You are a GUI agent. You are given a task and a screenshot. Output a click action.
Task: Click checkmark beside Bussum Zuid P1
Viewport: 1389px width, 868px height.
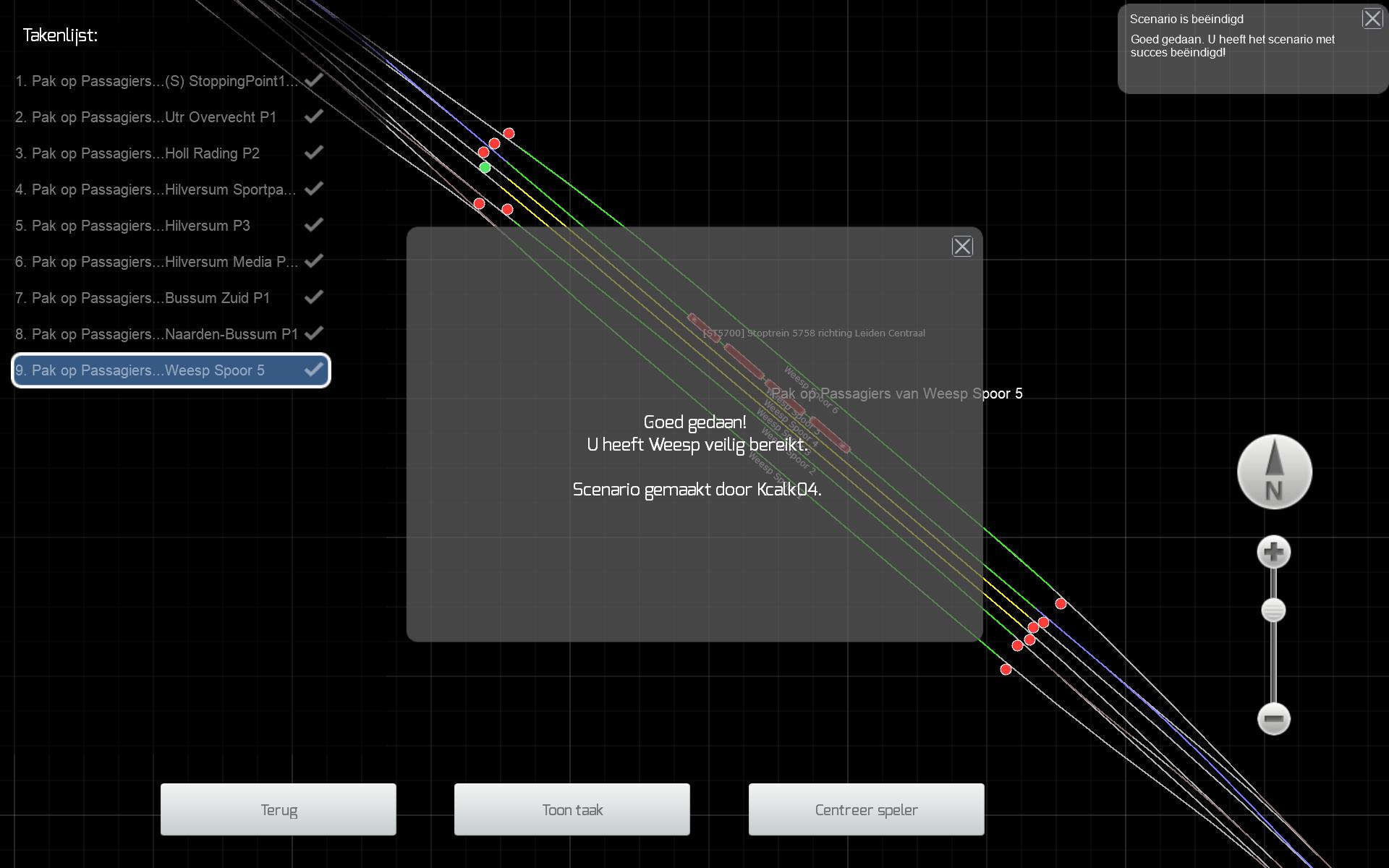[x=313, y=297]
